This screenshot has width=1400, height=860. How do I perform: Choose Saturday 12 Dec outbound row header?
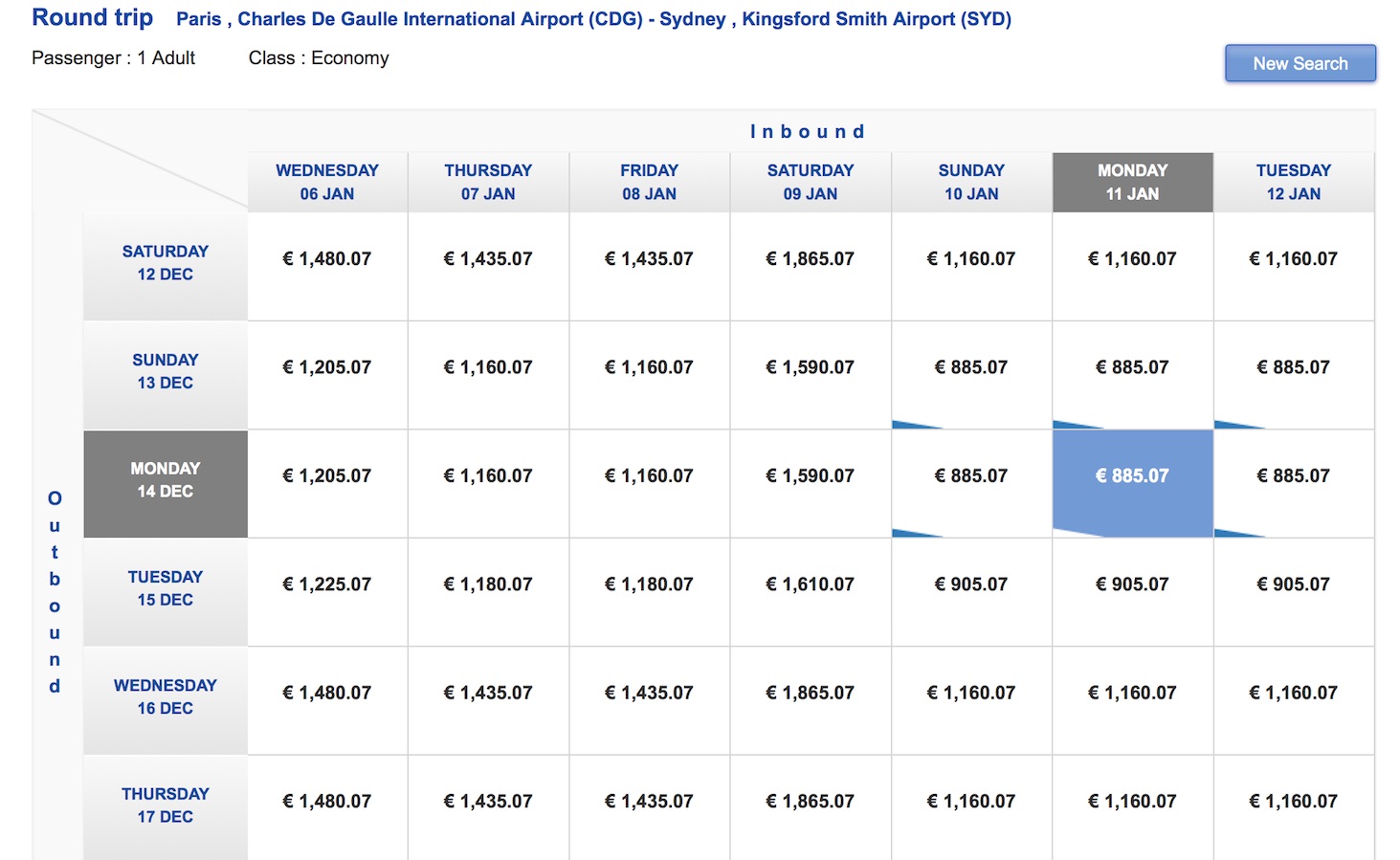[x=166, y=267]
